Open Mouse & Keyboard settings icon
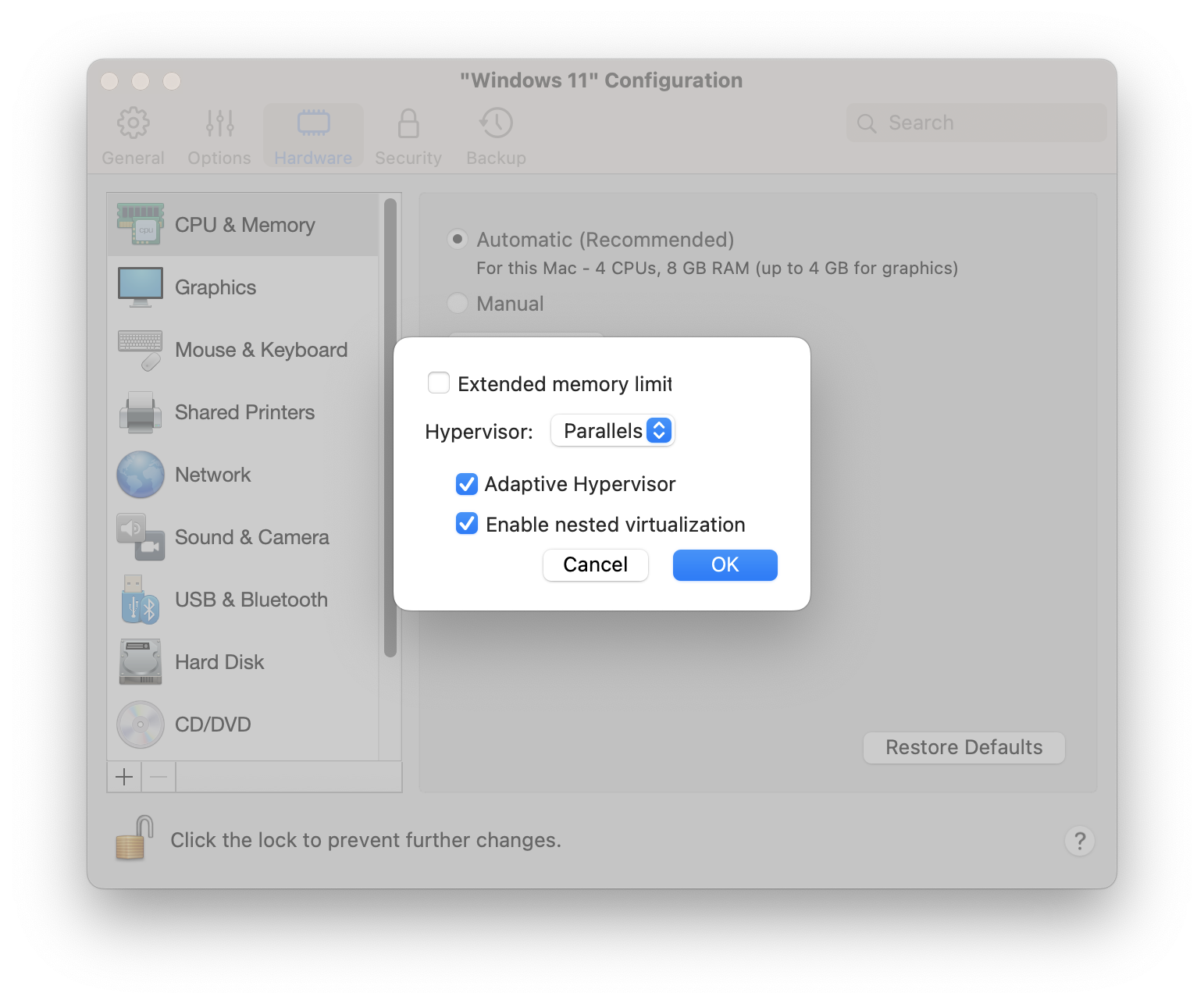Image resolution: width=1204 pixels, height=1004 pixels. pos(141,350)
